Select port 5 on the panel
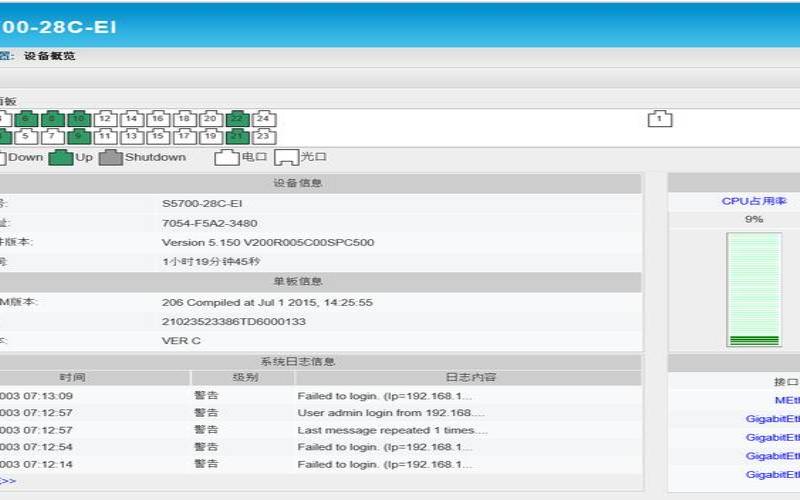 [27, 136]
